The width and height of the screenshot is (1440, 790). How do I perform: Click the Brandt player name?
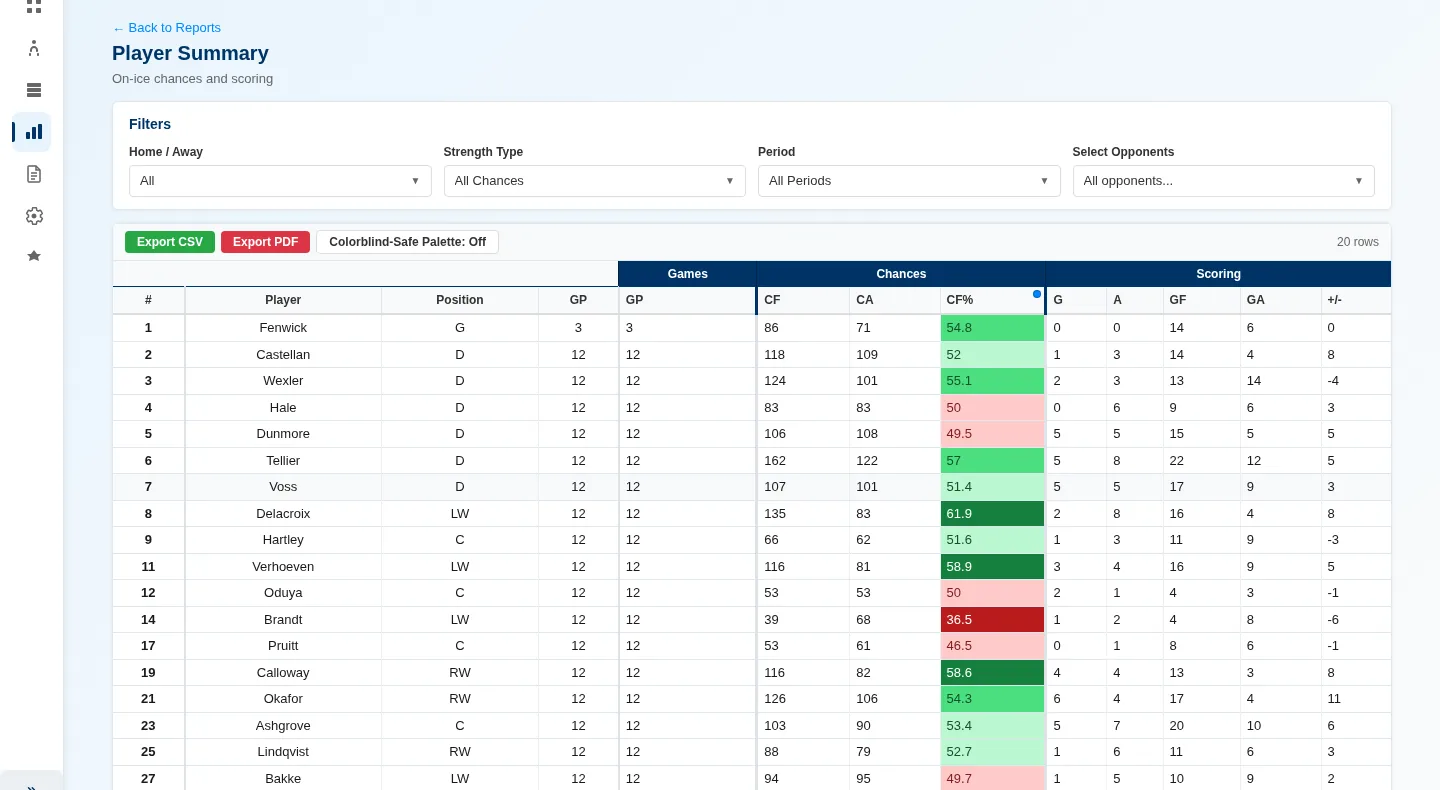pos(283,620)
